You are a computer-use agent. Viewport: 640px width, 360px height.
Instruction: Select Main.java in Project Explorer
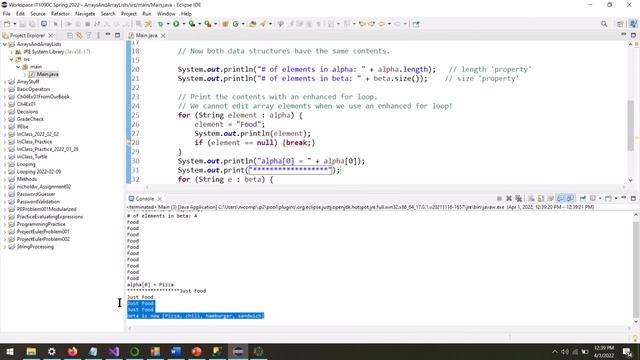click(47, 74)
